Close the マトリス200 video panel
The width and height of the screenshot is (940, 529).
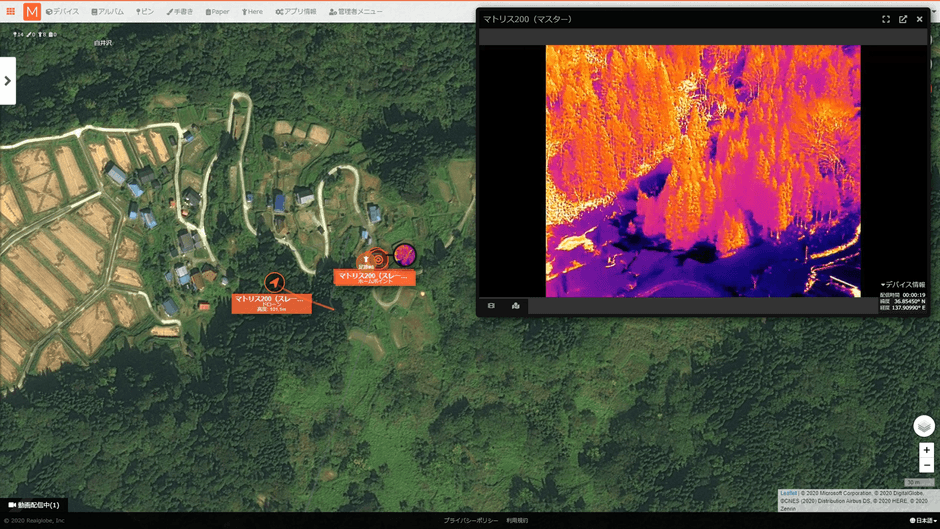click(919, 19)
